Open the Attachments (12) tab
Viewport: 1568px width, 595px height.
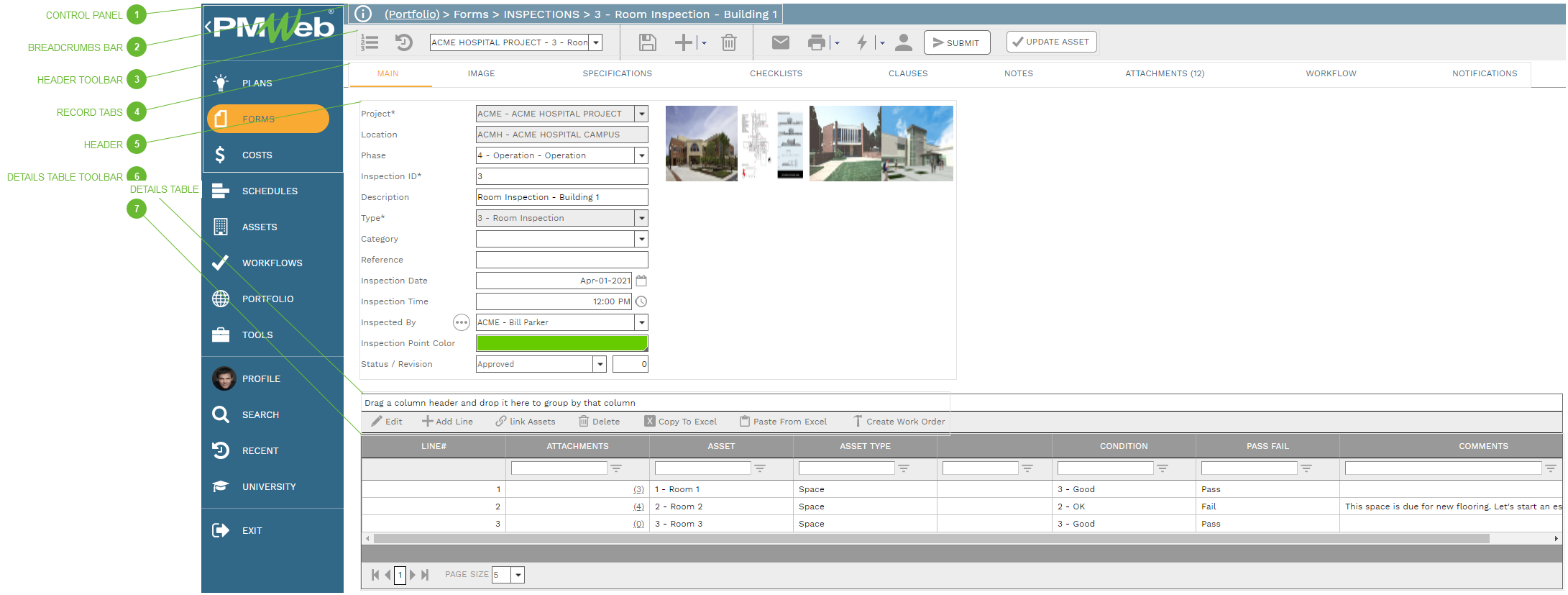pyautogui.click(x=1164, y=73)
